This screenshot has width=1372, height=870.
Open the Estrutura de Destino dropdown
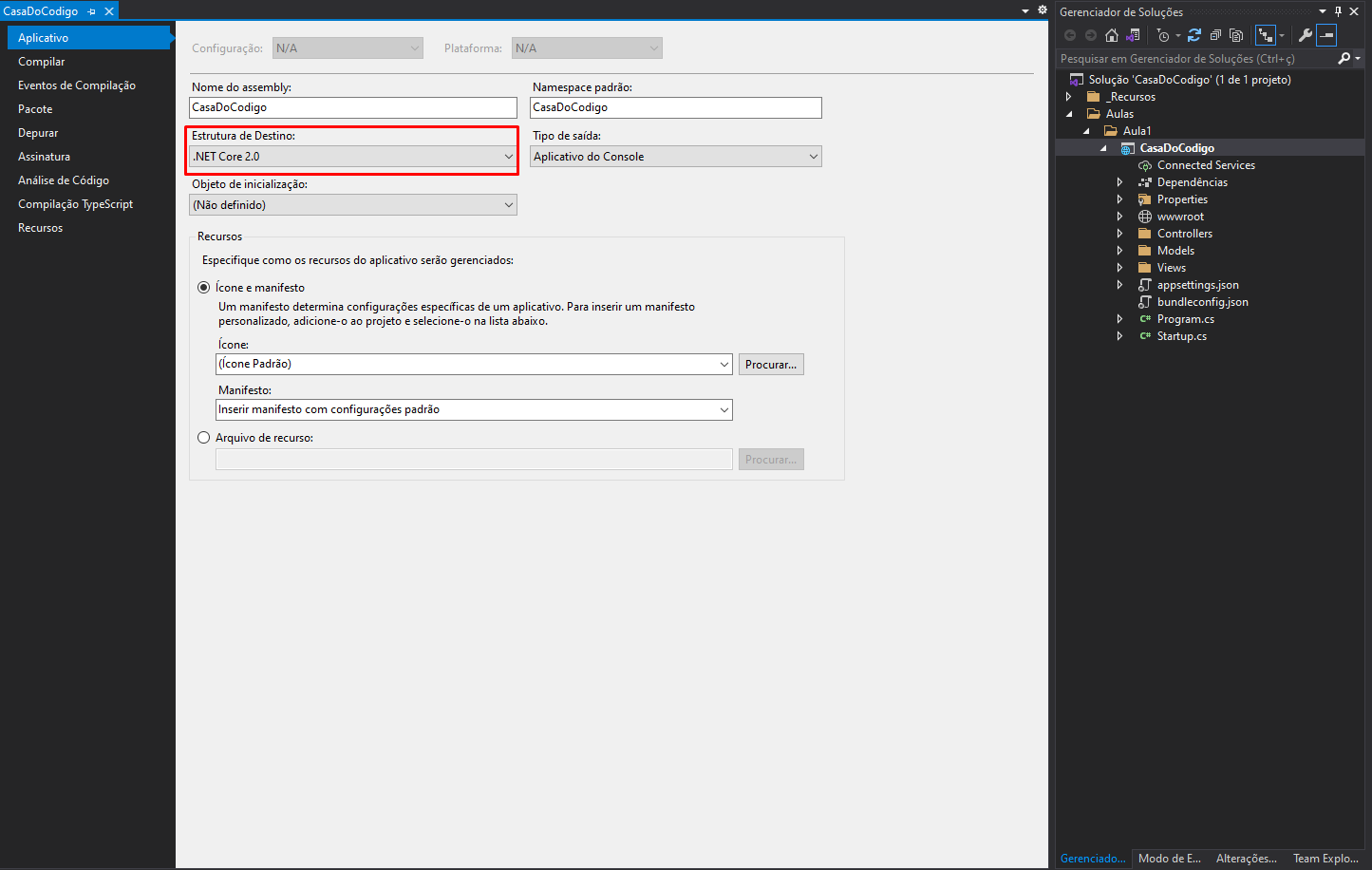352,157
